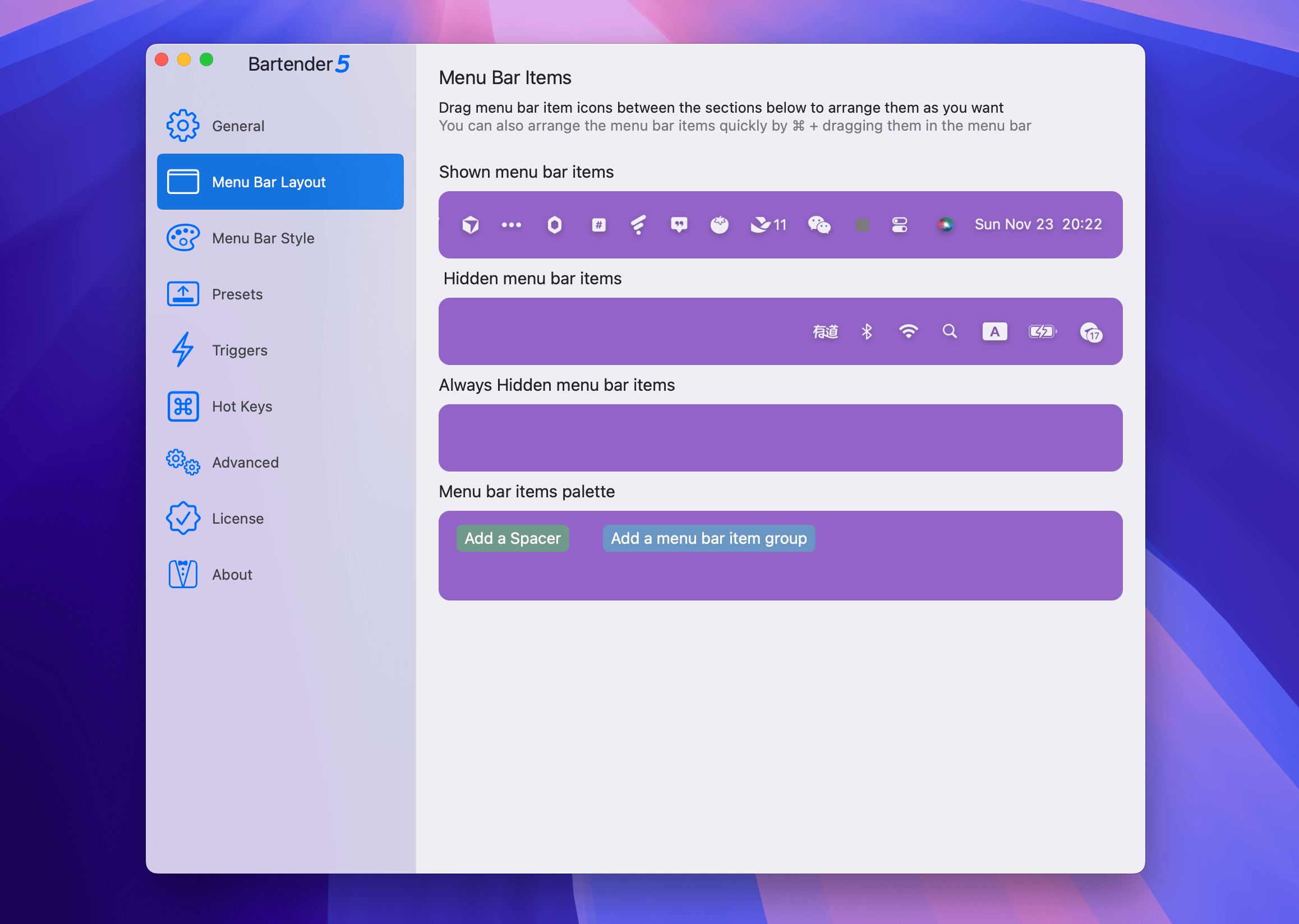Open the General settings tab

coord(238,126)
